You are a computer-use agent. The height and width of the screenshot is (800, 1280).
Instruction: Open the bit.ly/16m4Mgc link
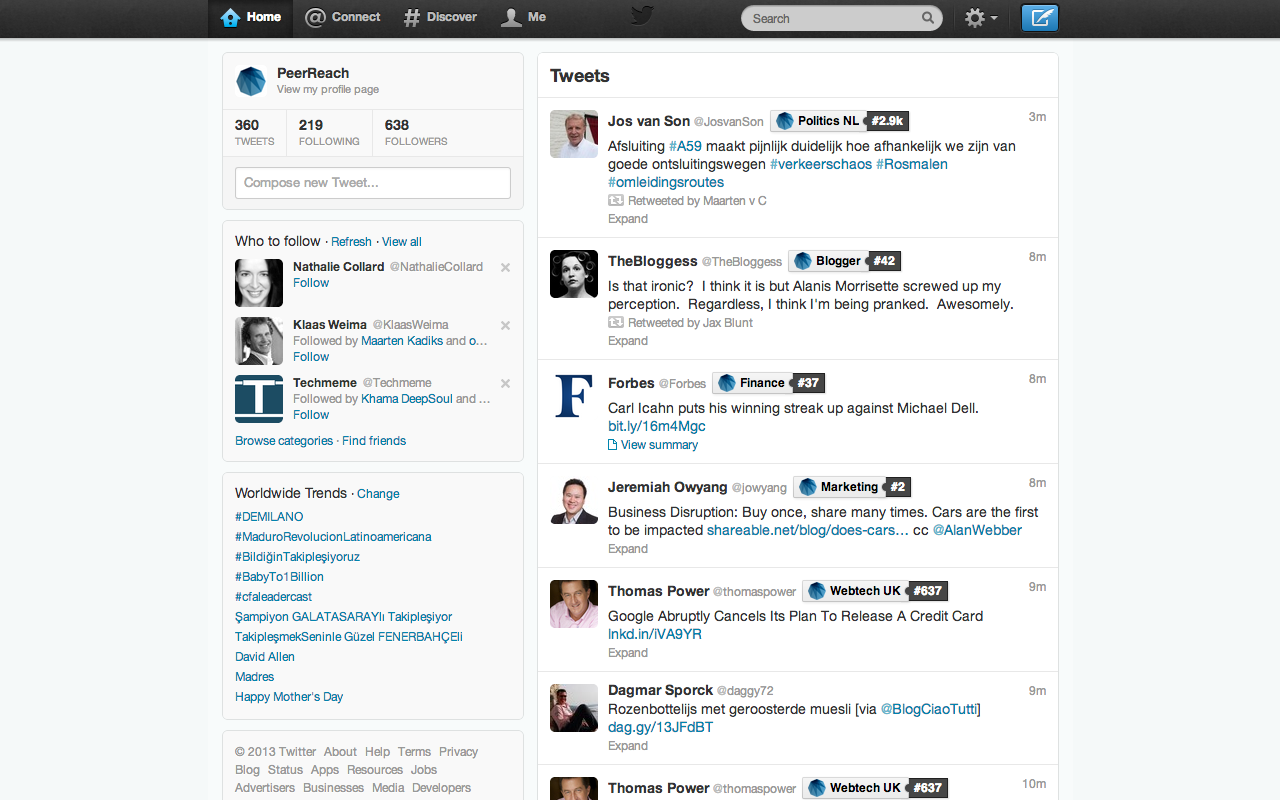click(x=657, y=426)
